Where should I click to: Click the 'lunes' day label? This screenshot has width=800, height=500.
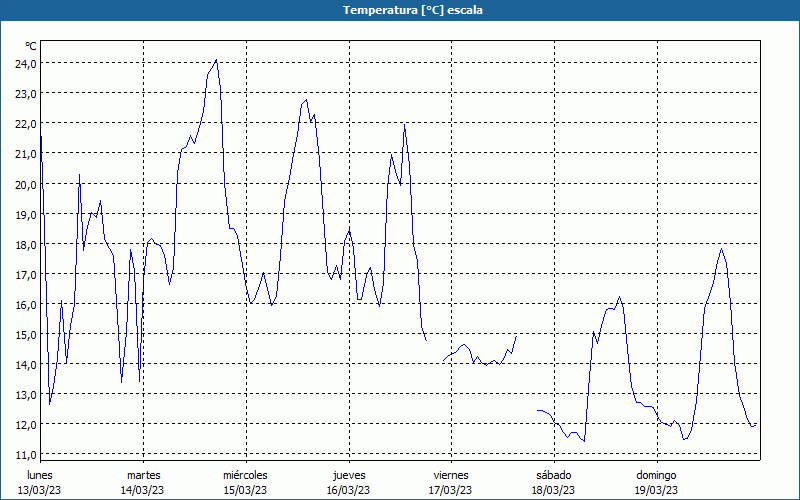pyautogui.click(x=40, y=476)
